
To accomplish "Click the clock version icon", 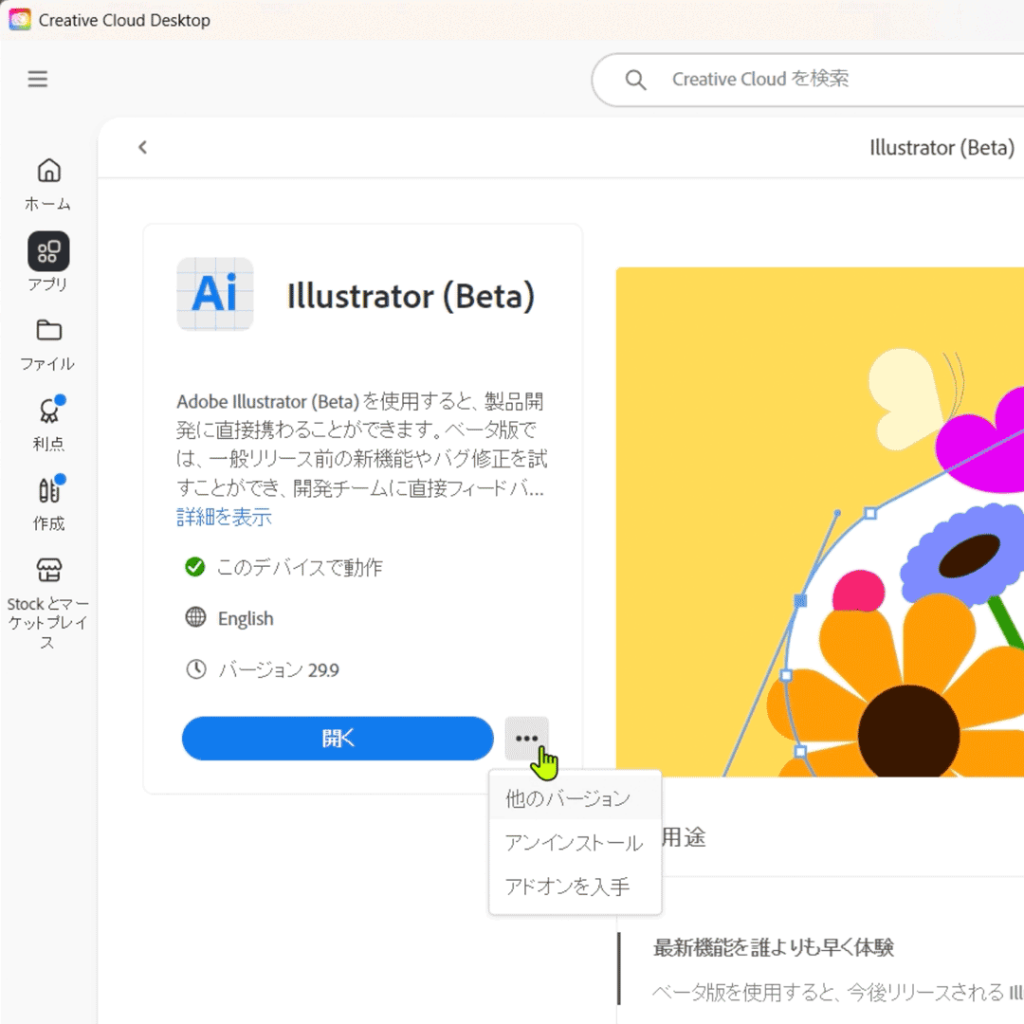I will tap(196, 669).
